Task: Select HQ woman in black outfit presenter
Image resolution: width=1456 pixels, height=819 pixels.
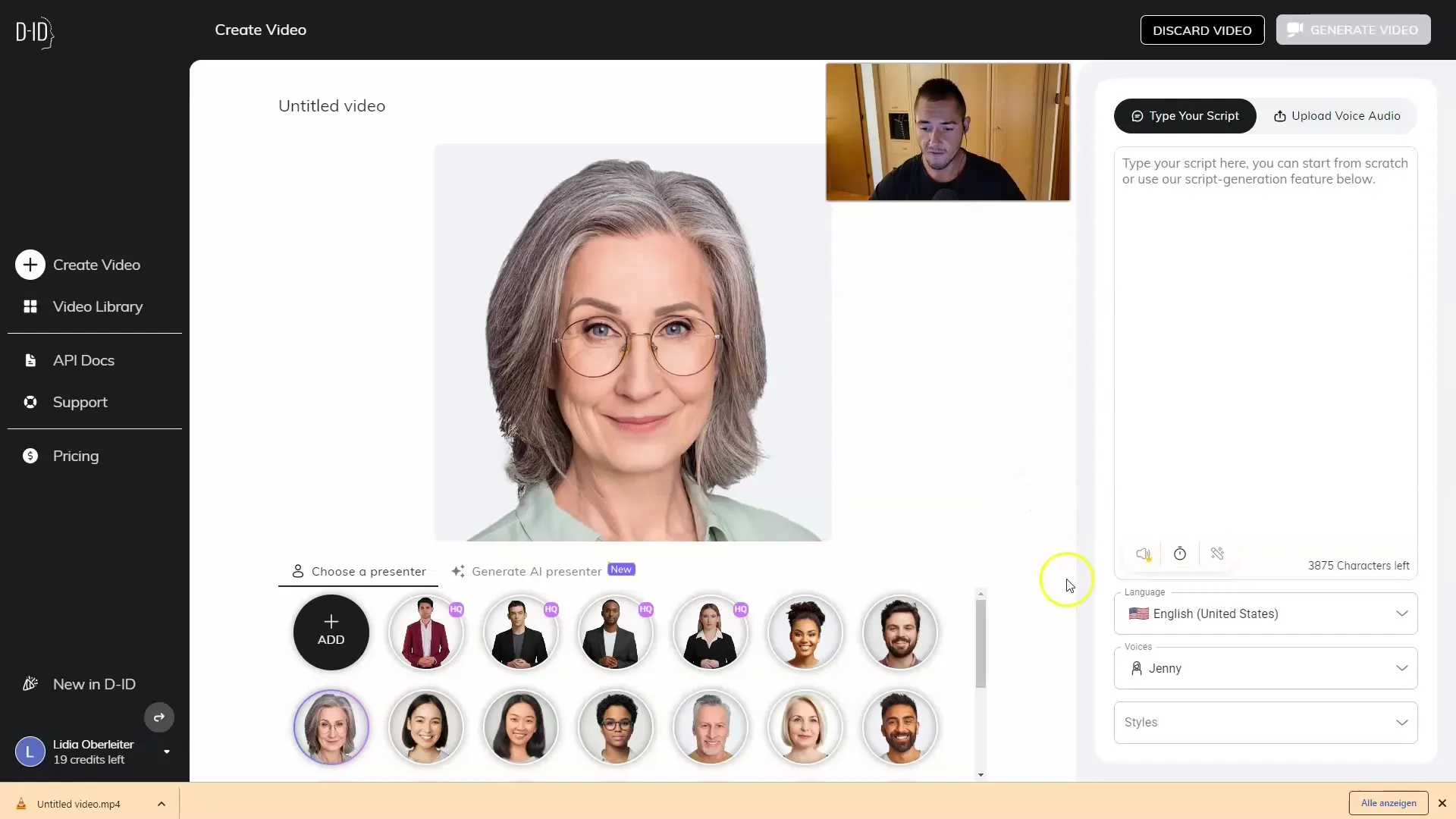Action: coord(711,632)
